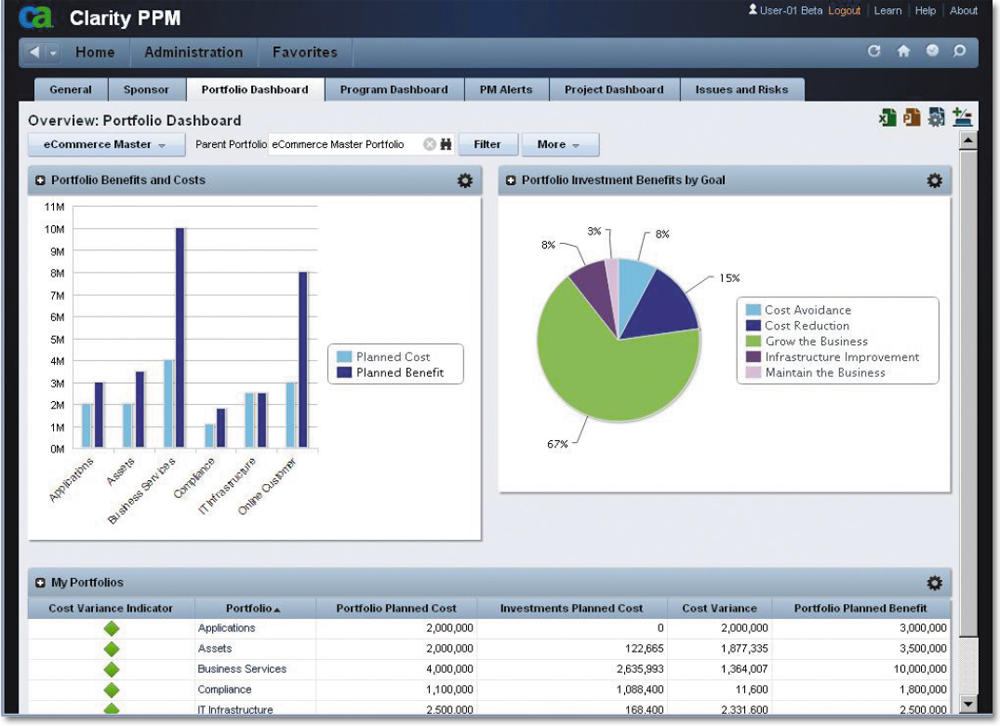The height and width of the screenshot is (726, 1000).
Task: Open gear options for My Portfolios panel
Action: [x=934, y=583]
